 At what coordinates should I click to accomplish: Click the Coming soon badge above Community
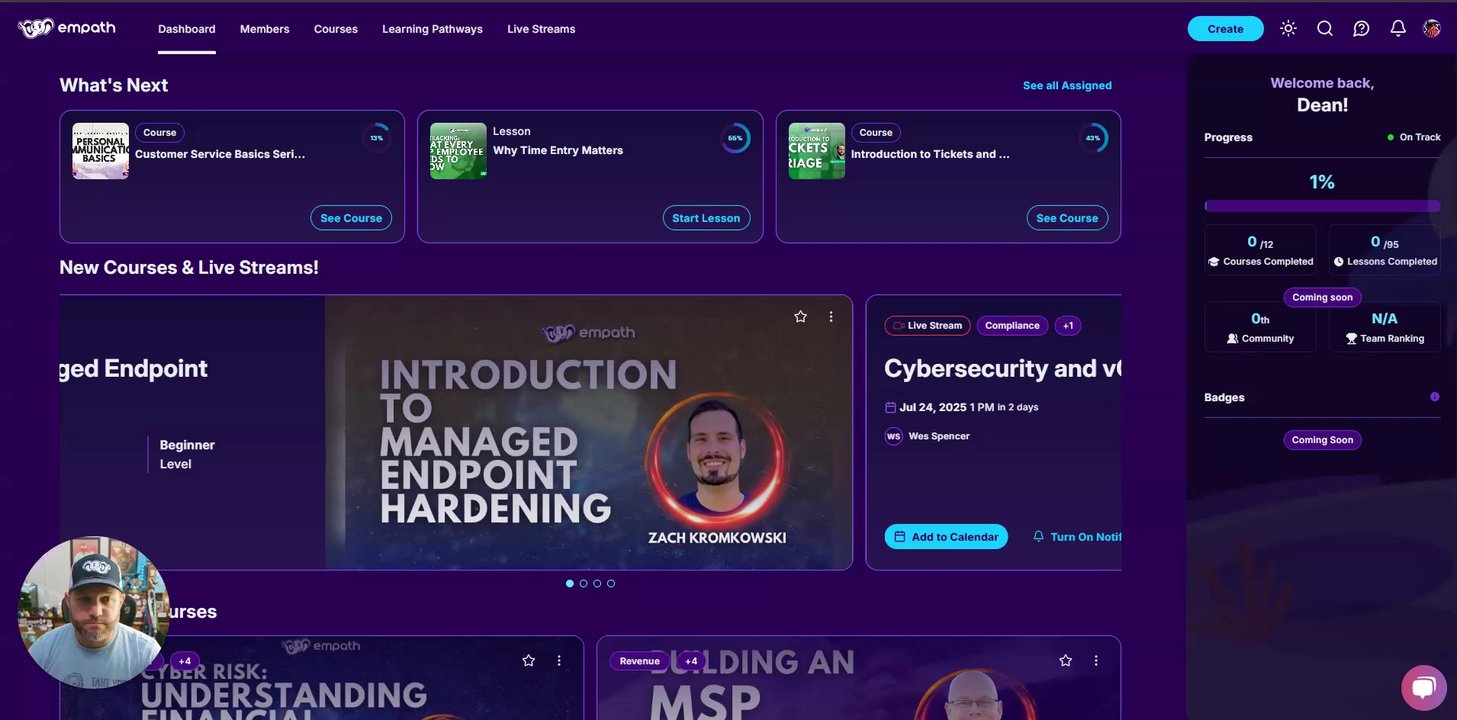1322,297
